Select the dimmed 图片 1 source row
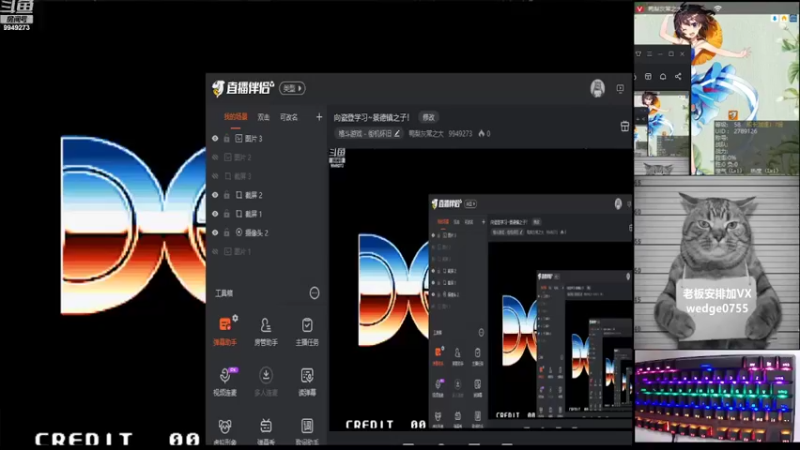The width and height of the screenshot is (800, 450). [266, 252]
